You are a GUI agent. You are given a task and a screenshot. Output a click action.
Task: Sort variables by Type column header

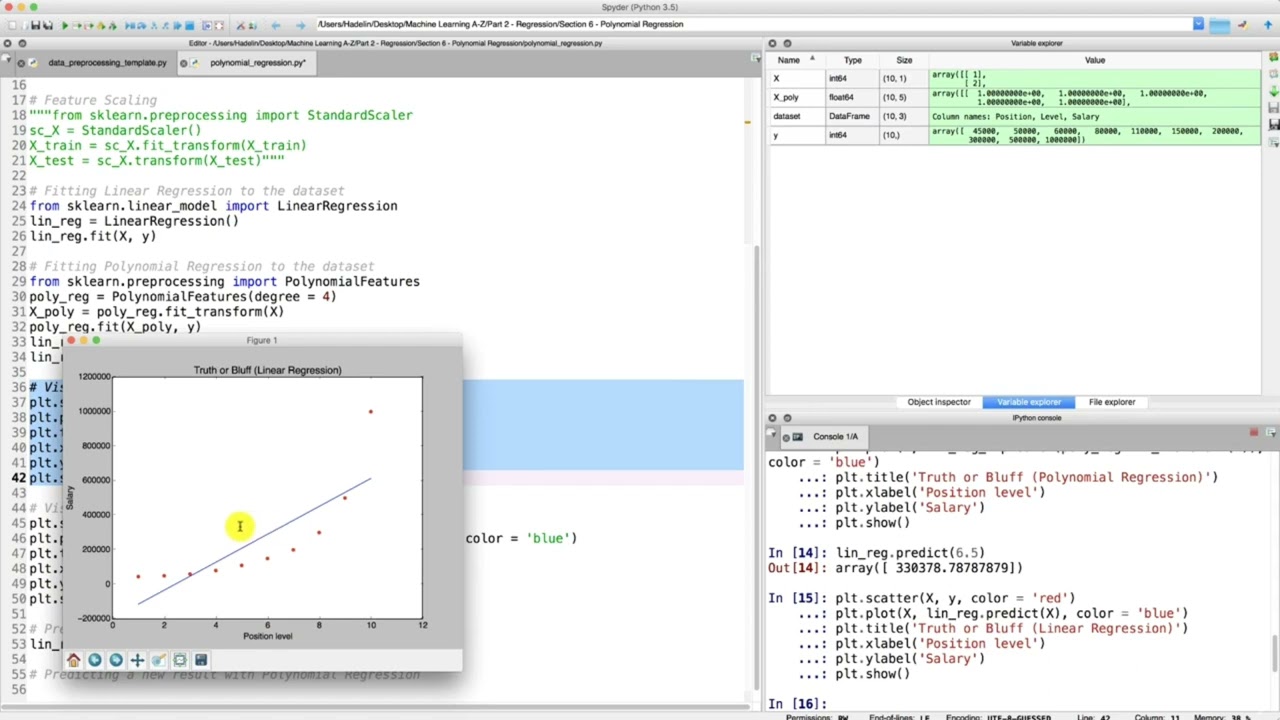click(x=852, y=60)
